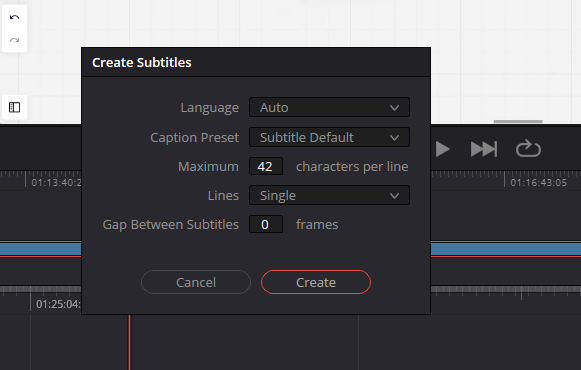Click the redo arrow icon
581x370 pixels.
pyautogui.click(x=14, y=40)
